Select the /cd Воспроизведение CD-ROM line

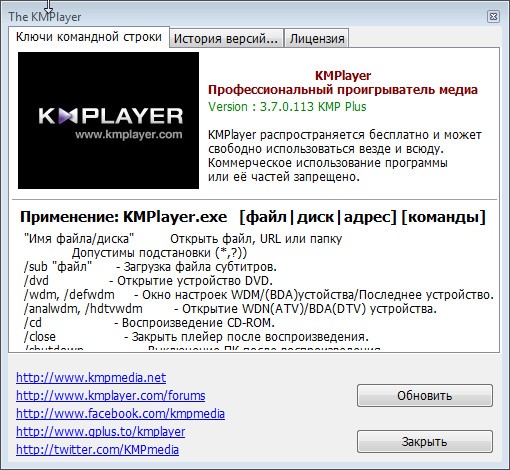point(149,323)
